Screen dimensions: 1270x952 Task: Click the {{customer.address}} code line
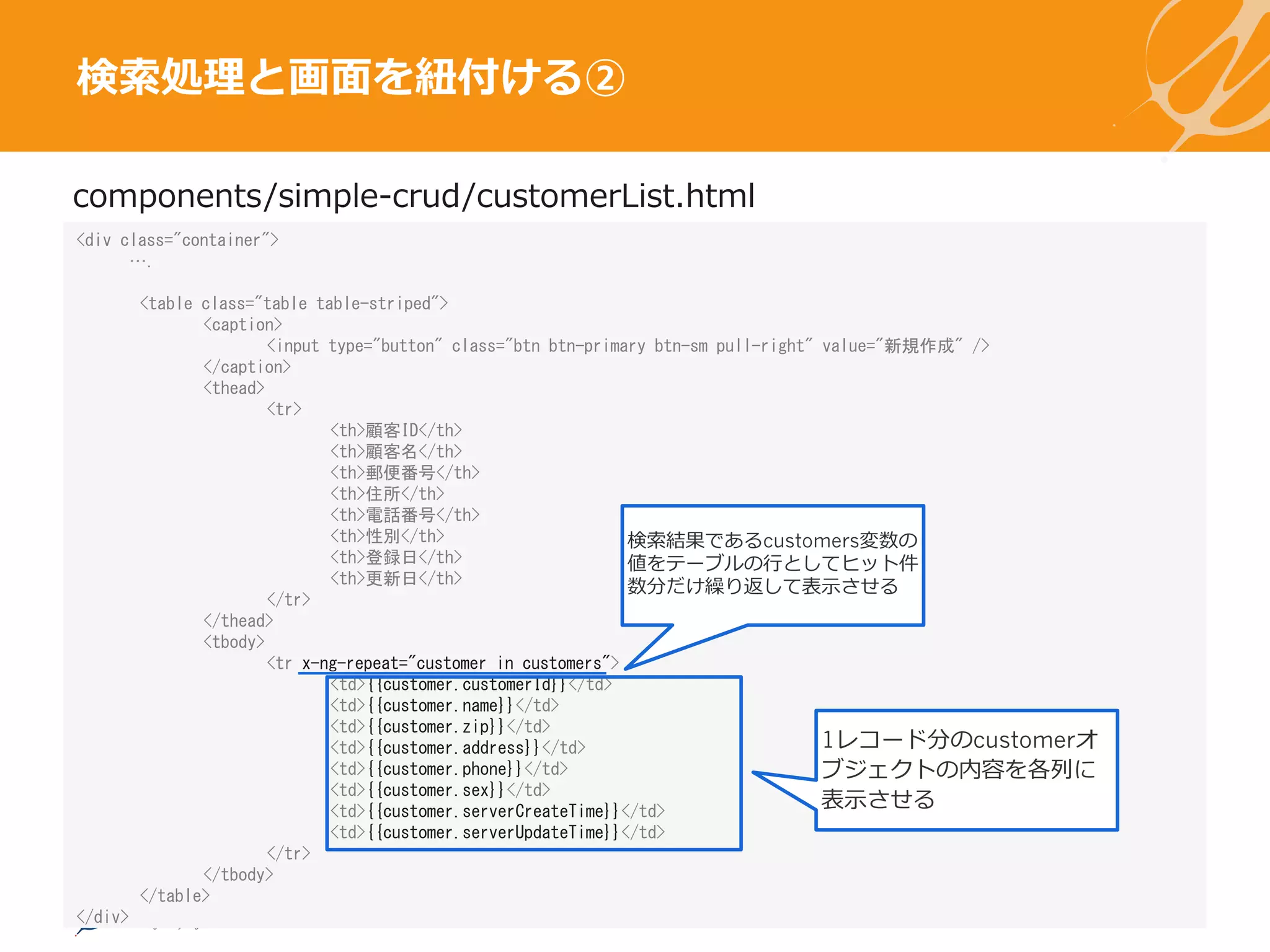click(458, 748)
